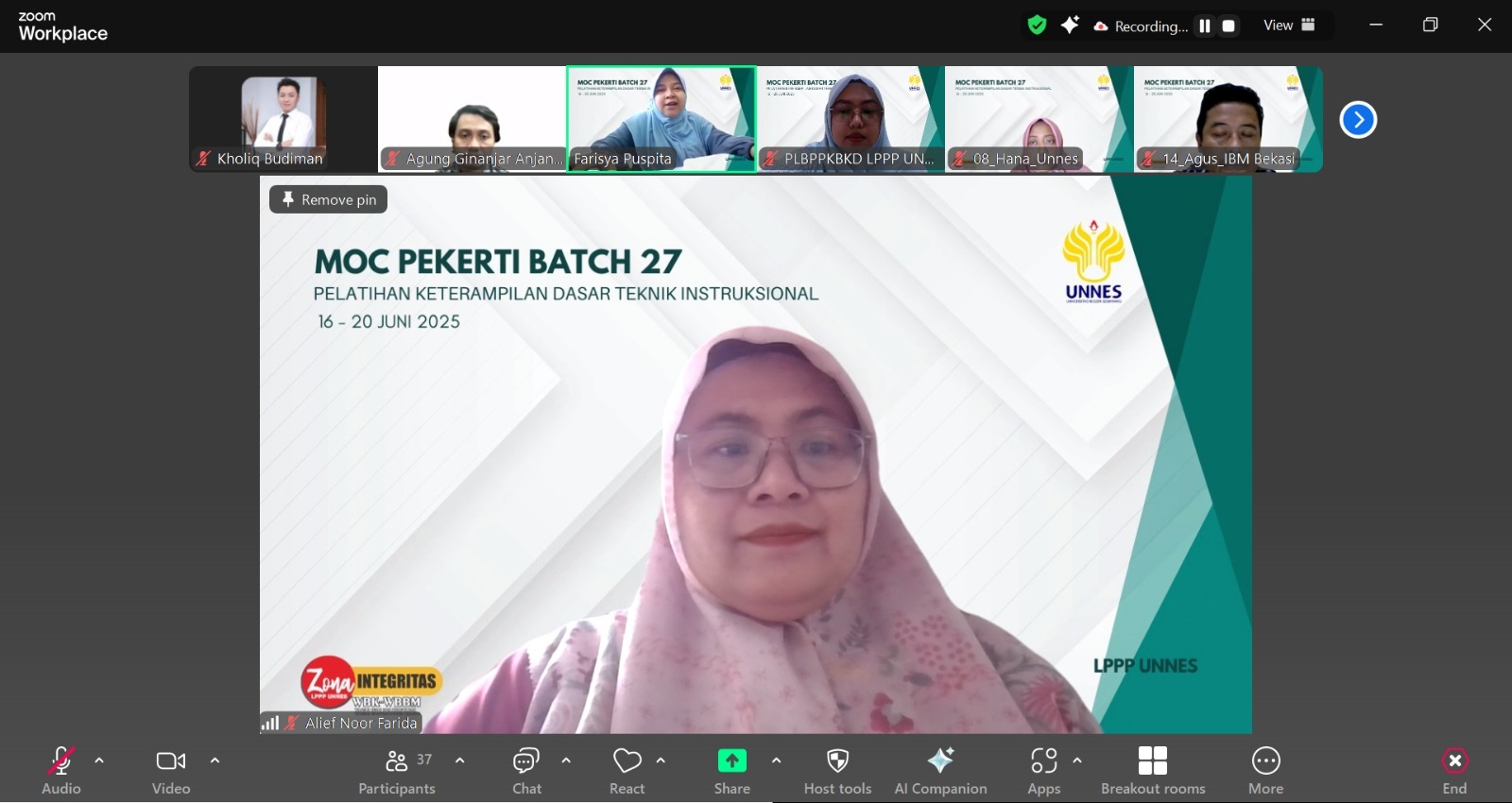End the meeting
The image size is (1512, 803).
point(1454,770)
